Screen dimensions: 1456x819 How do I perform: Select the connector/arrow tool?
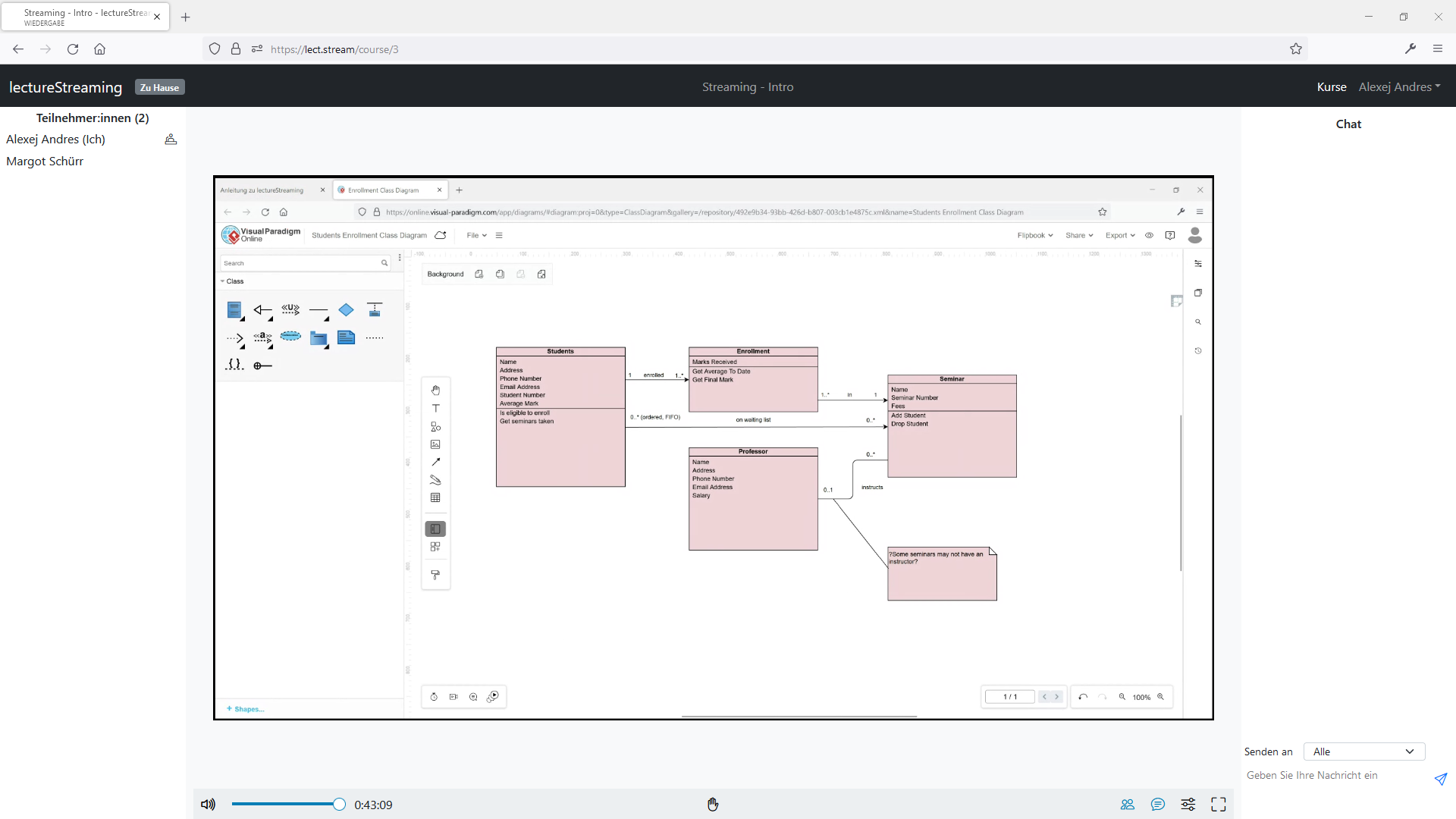(435, 462)
